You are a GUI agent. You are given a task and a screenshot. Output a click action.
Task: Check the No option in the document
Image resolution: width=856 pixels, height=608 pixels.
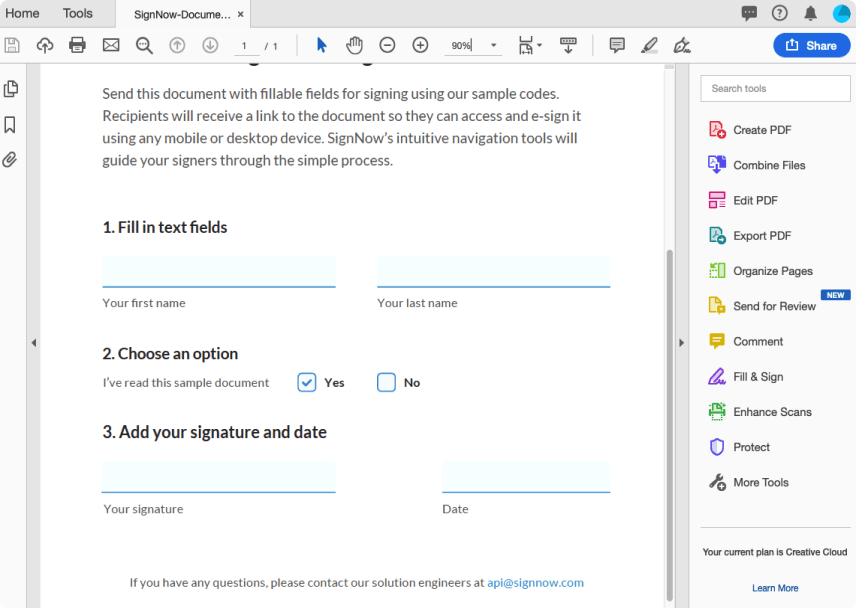click(386, 382)
